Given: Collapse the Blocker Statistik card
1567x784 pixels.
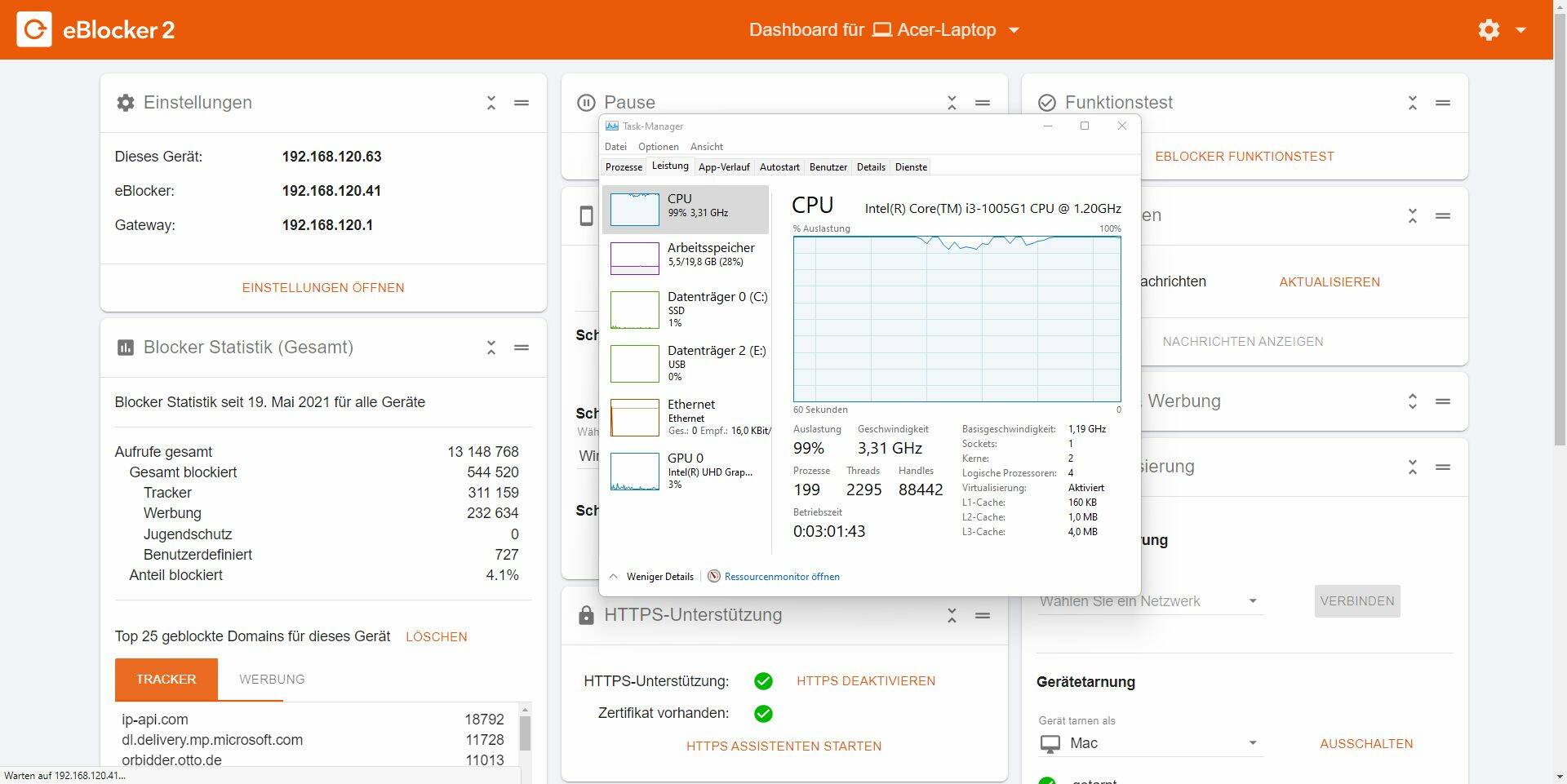Looking at the screenshot, I should point(491,348).
